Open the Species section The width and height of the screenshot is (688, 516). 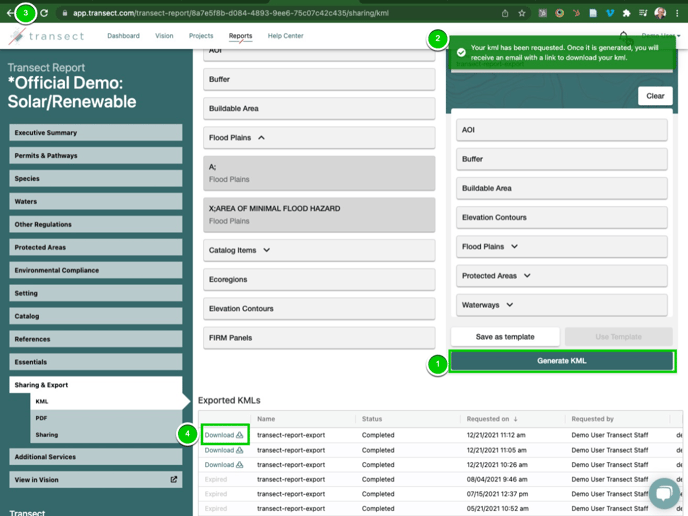(96, 179)
